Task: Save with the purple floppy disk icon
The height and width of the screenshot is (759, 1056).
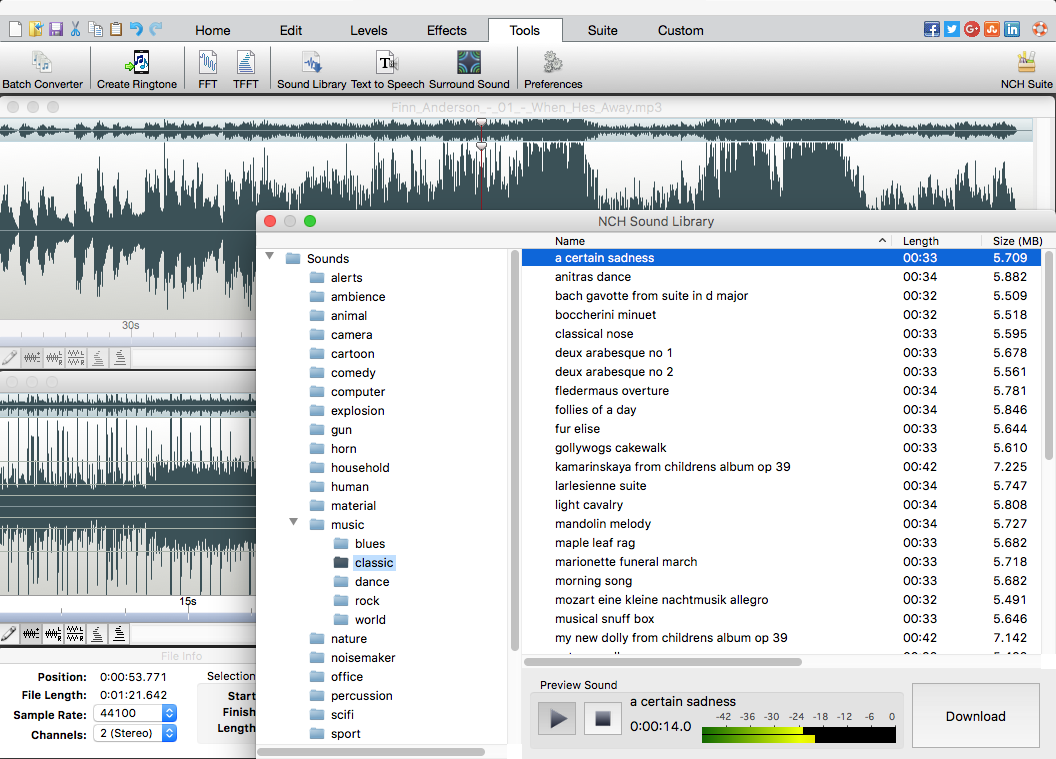Action: pyautogui.click(x=56, y=29)
